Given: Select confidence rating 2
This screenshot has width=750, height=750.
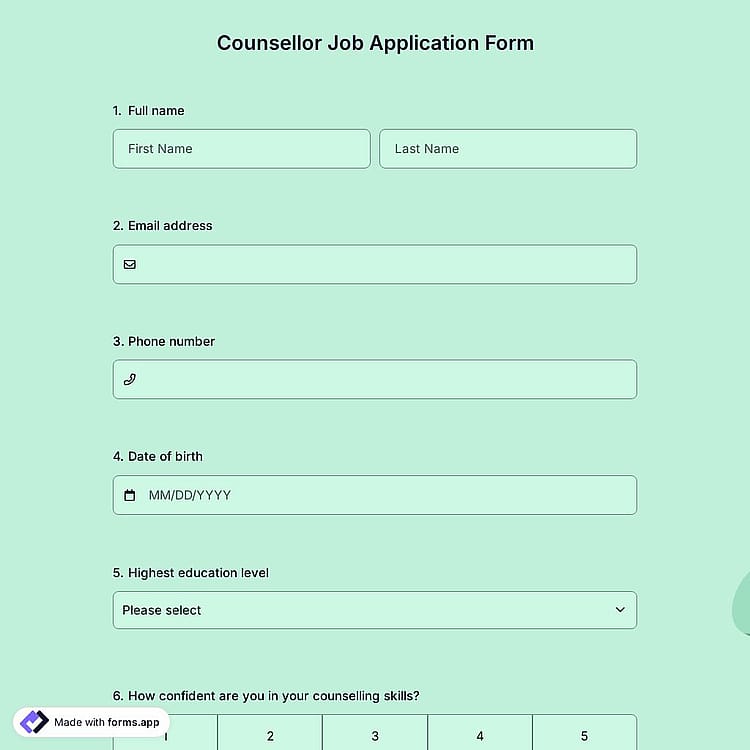Looking at the screenshot, I should pyautogui.click(x=270, y=735).
